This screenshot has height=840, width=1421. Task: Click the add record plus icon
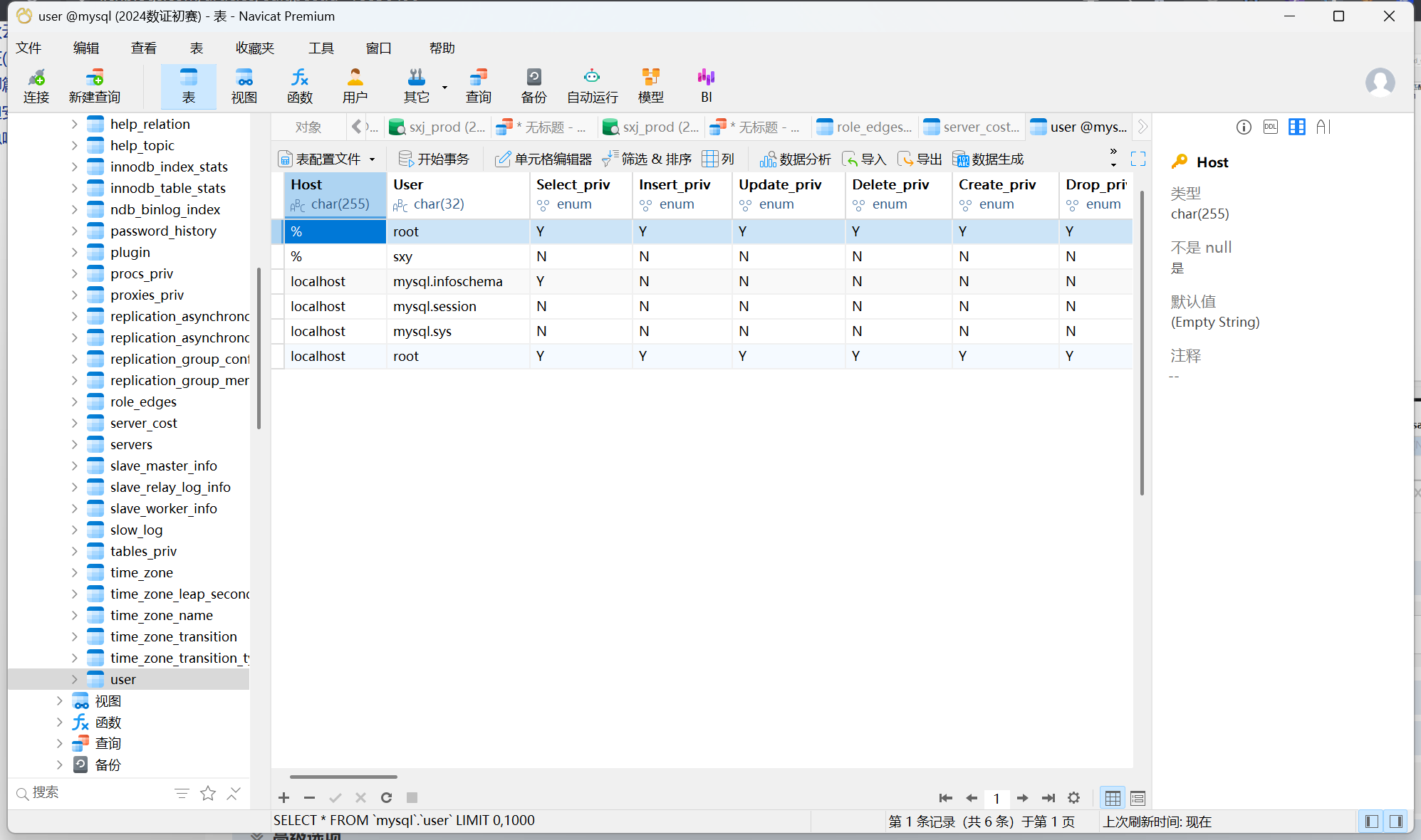point(283,797)
